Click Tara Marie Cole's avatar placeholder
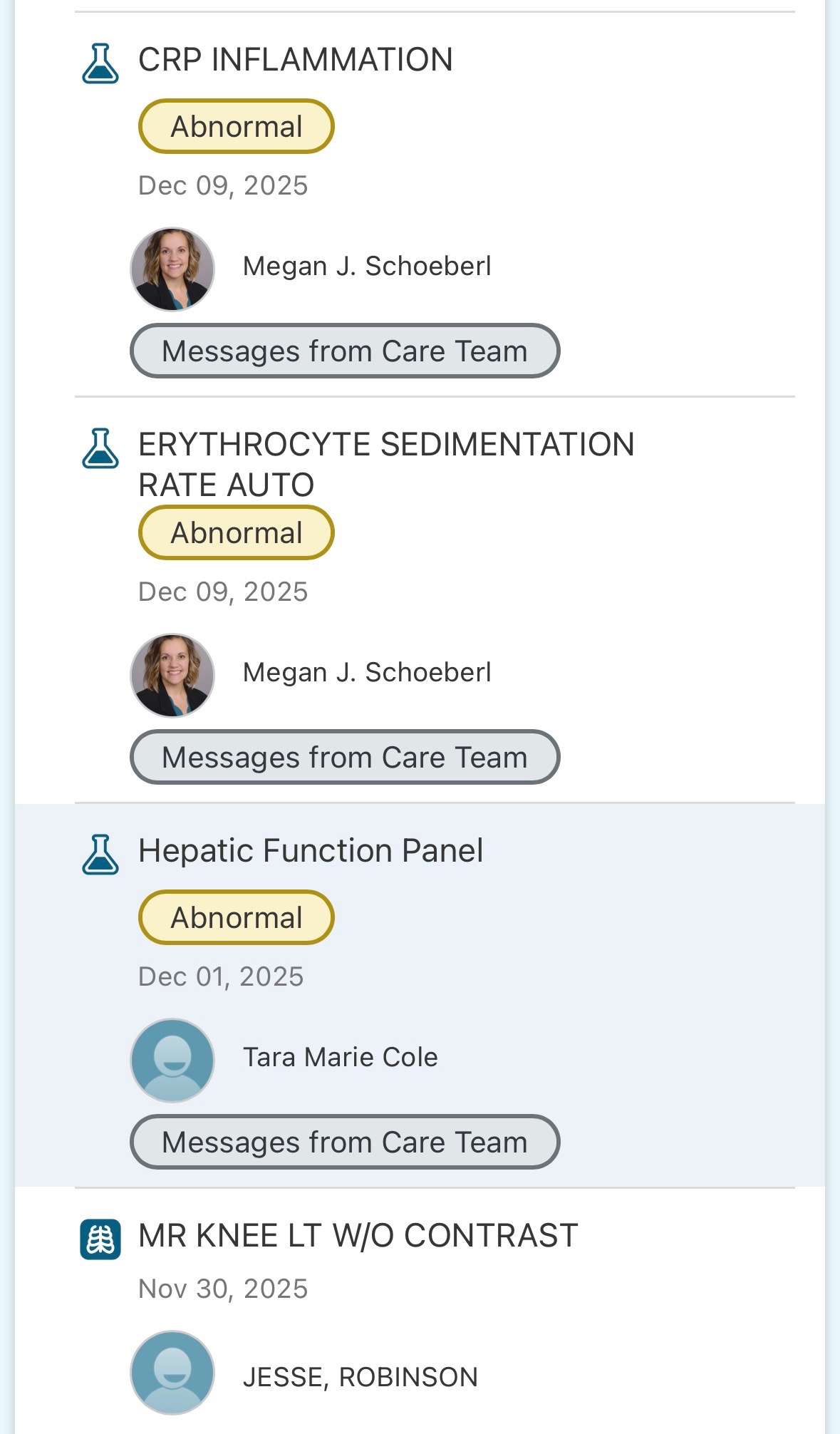 point(172,1061)
